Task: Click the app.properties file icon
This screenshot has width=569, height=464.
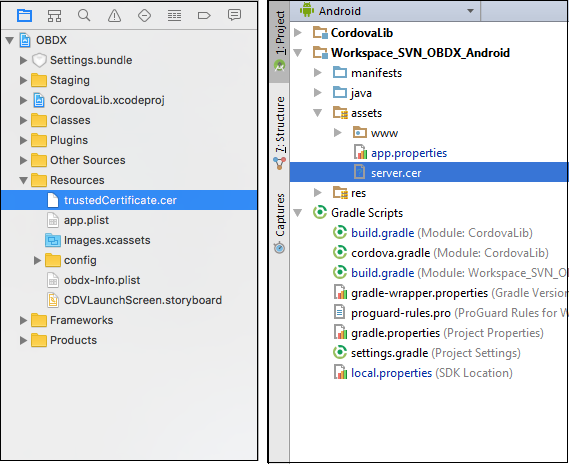Action: [360, 152]
